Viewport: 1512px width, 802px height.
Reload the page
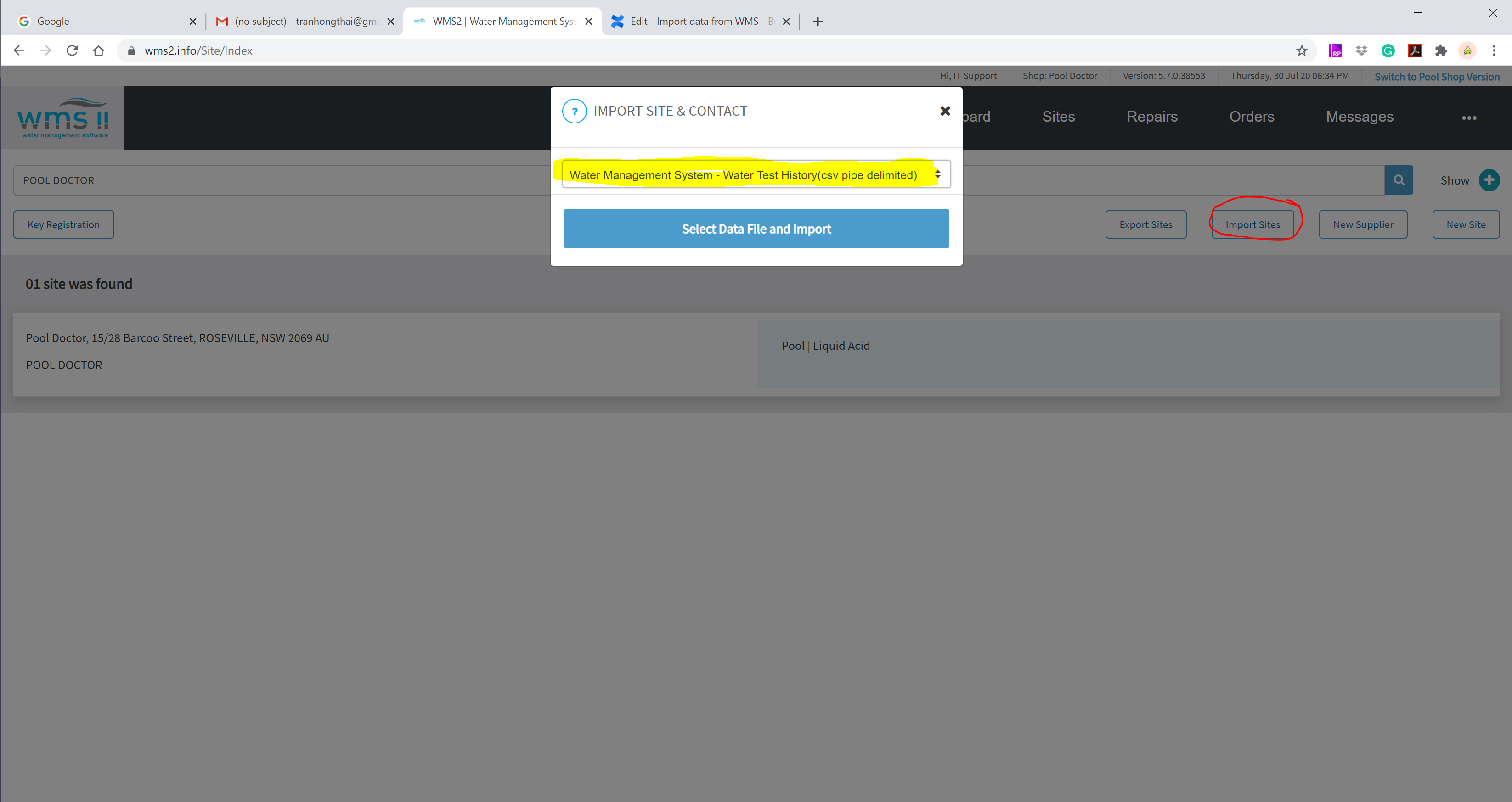pos(72,50)
